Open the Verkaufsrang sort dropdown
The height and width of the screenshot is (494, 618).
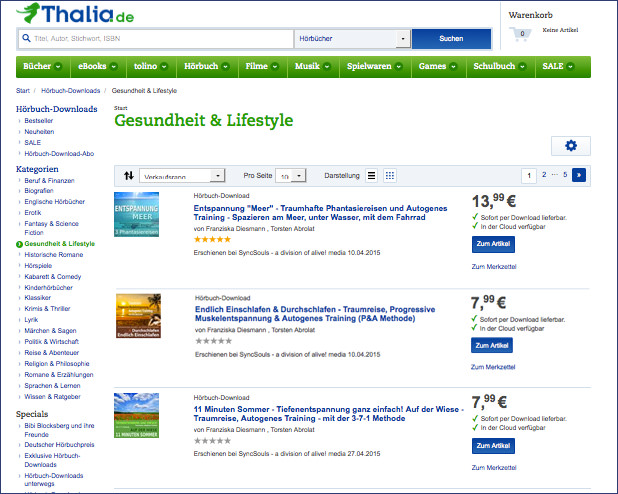(182, 176)
